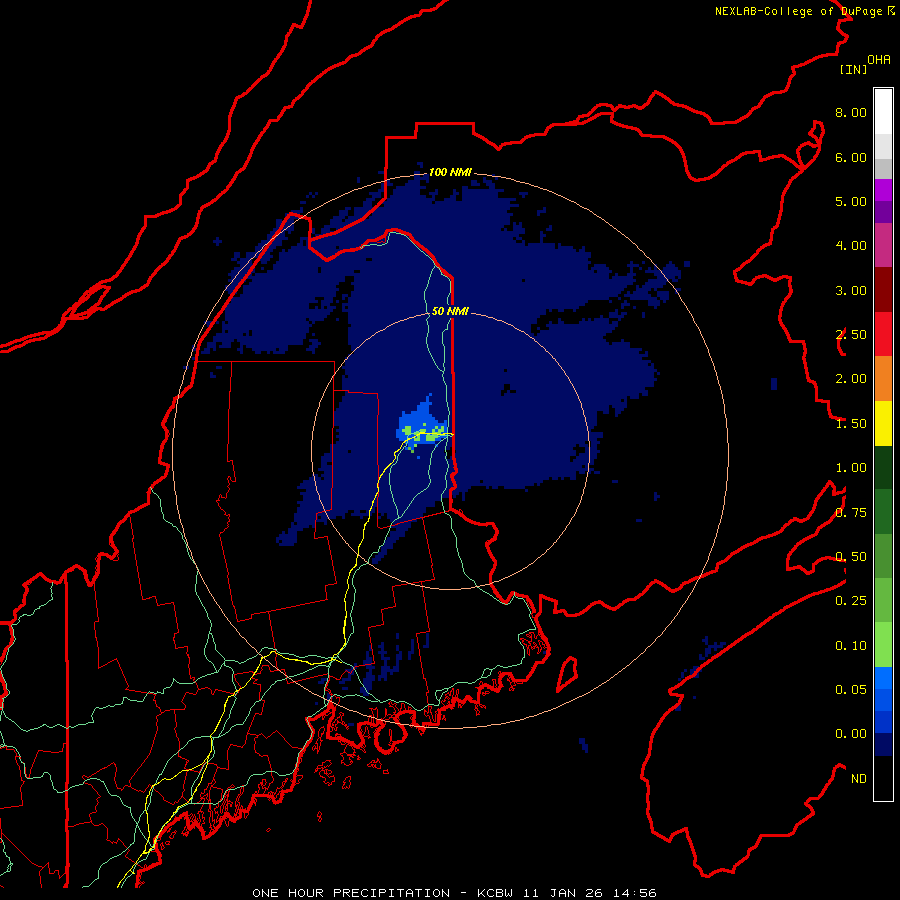Click the OHA product label

[x=879, y=60]
